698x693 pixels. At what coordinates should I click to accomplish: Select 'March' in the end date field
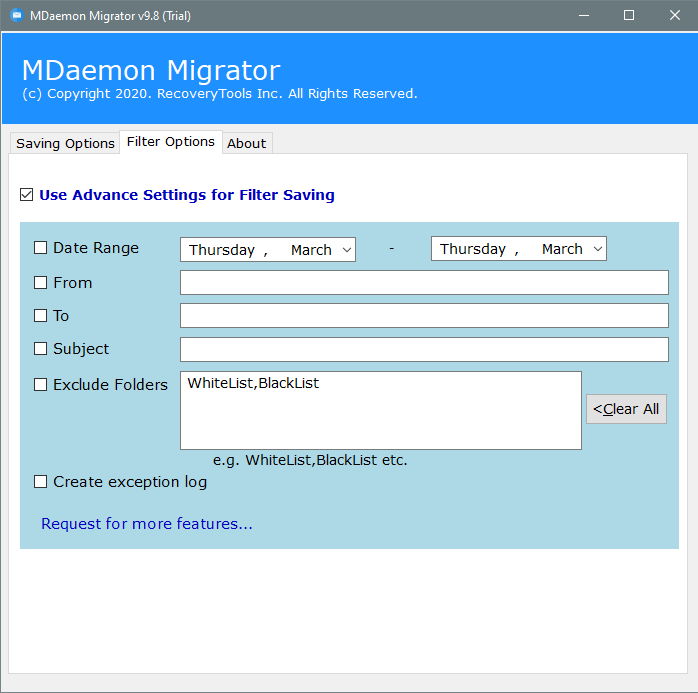562,249
